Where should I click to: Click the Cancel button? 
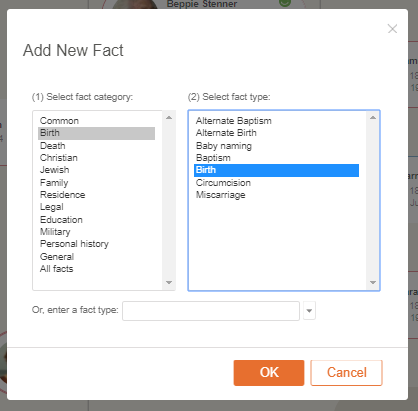point(346,373)
